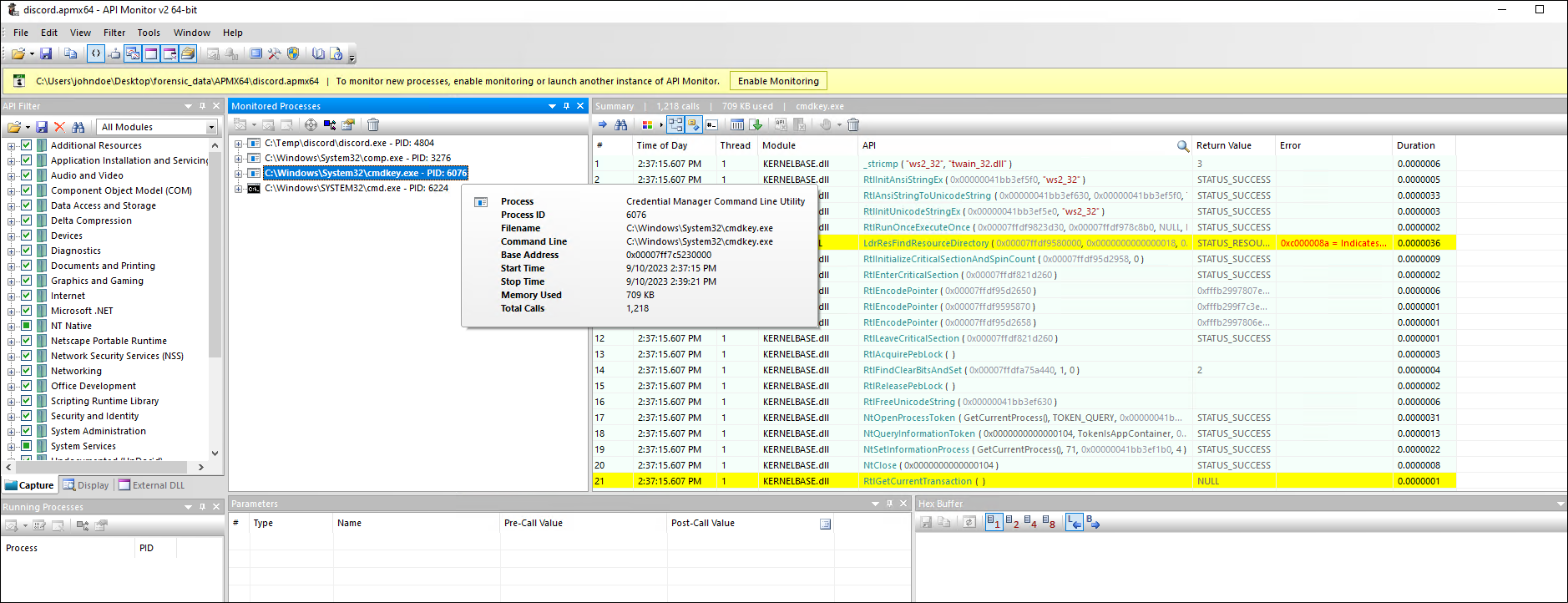Toggle the Security and Identity checkbox
Viewport: 1568px width, 603px height.
(x=27, y=416)
